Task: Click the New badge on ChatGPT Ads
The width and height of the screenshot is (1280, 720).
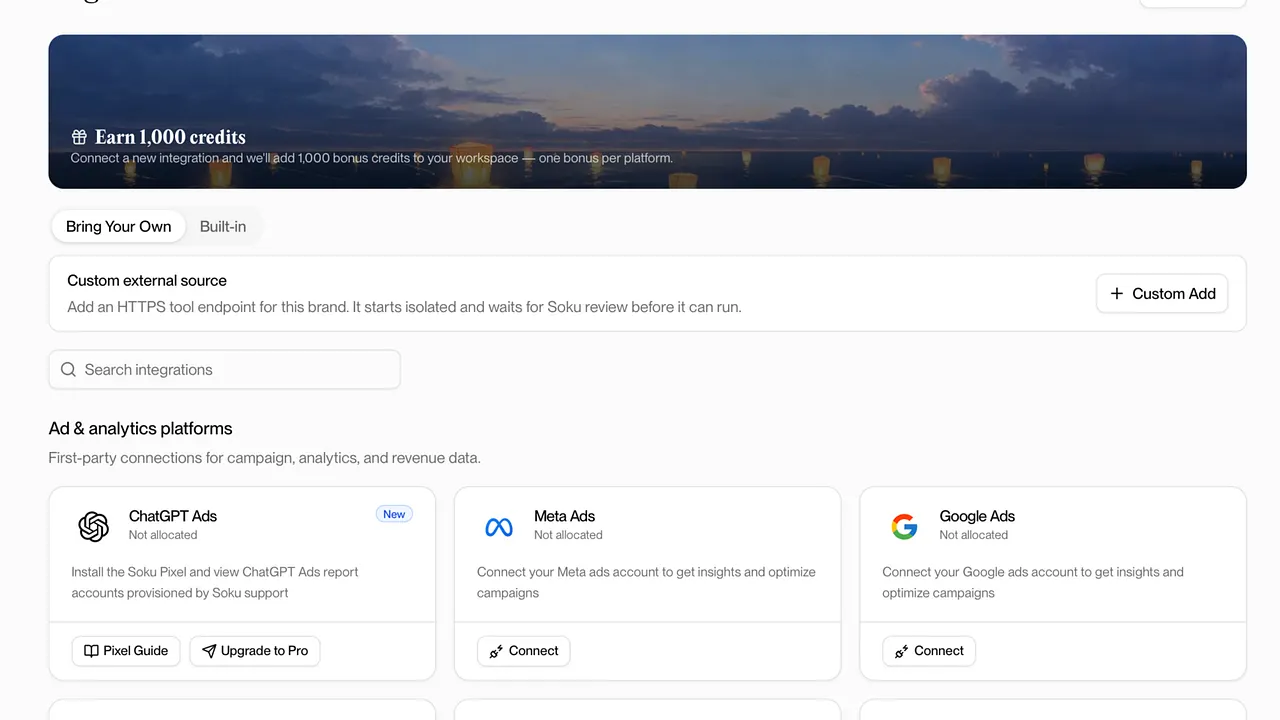Action: tap(394, 514)
